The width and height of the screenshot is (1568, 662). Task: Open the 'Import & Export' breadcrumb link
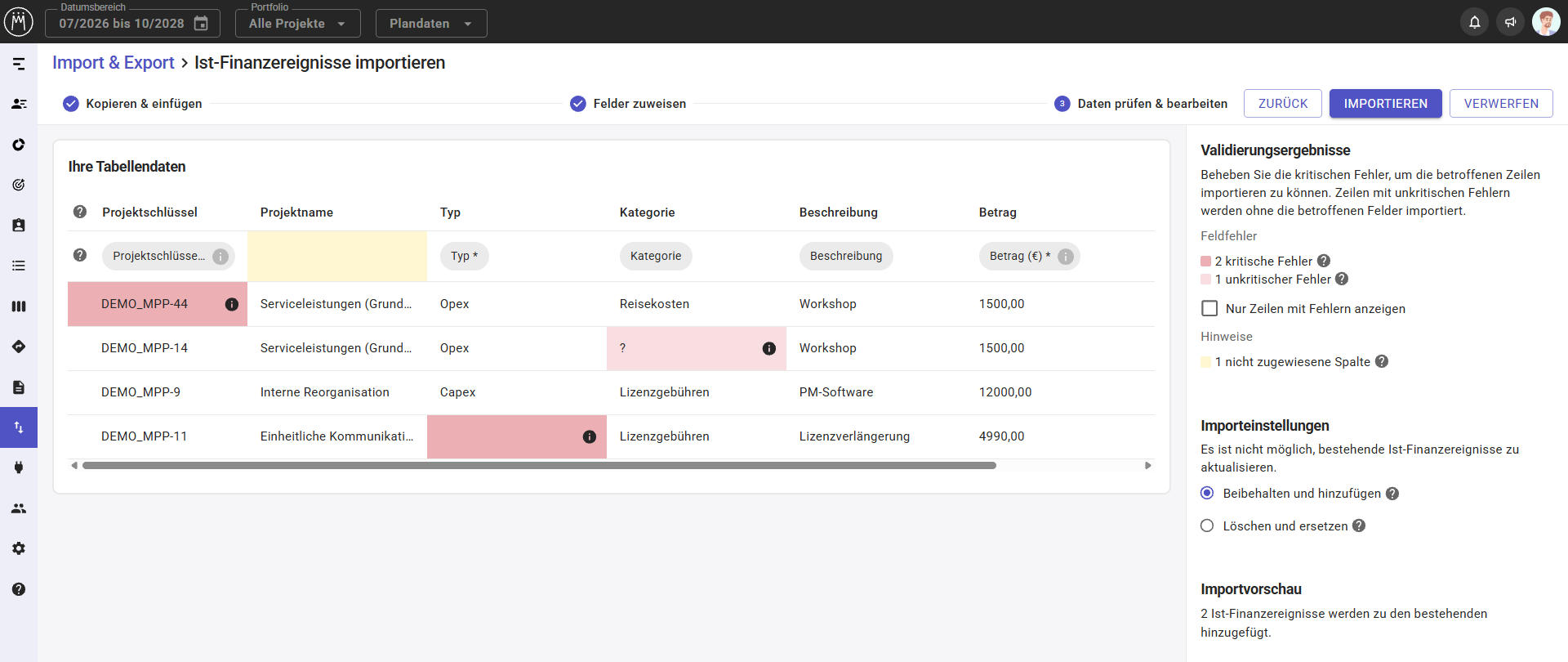pos(114,63)
